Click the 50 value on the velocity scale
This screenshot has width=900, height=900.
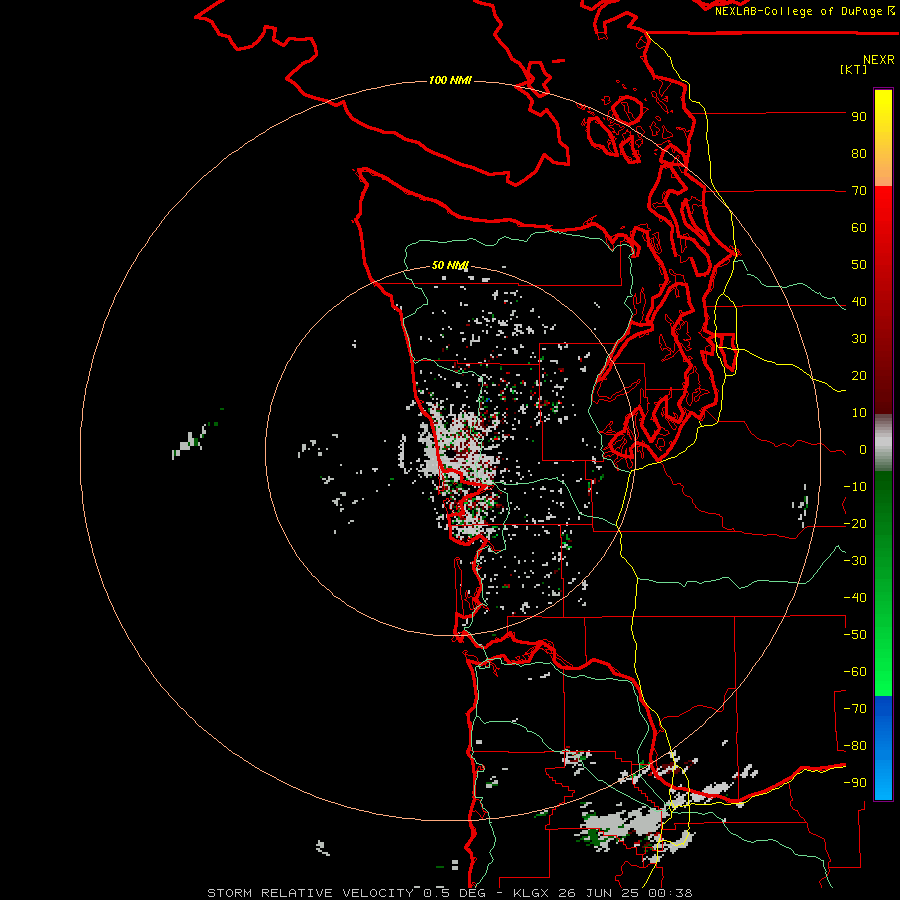859,265
